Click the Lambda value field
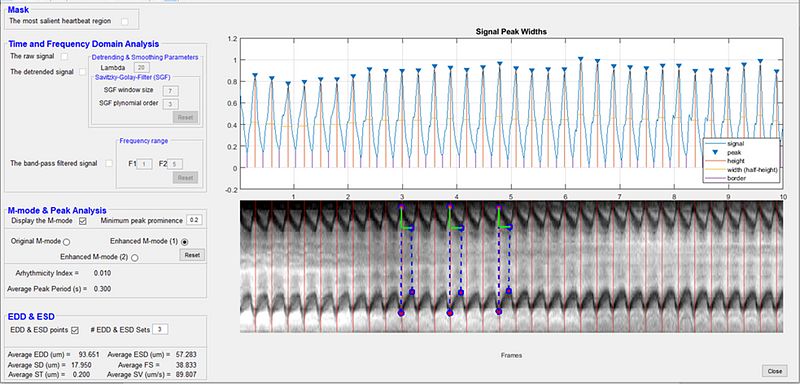The width and height of the screenshot is (800, 384). [141, 68]
